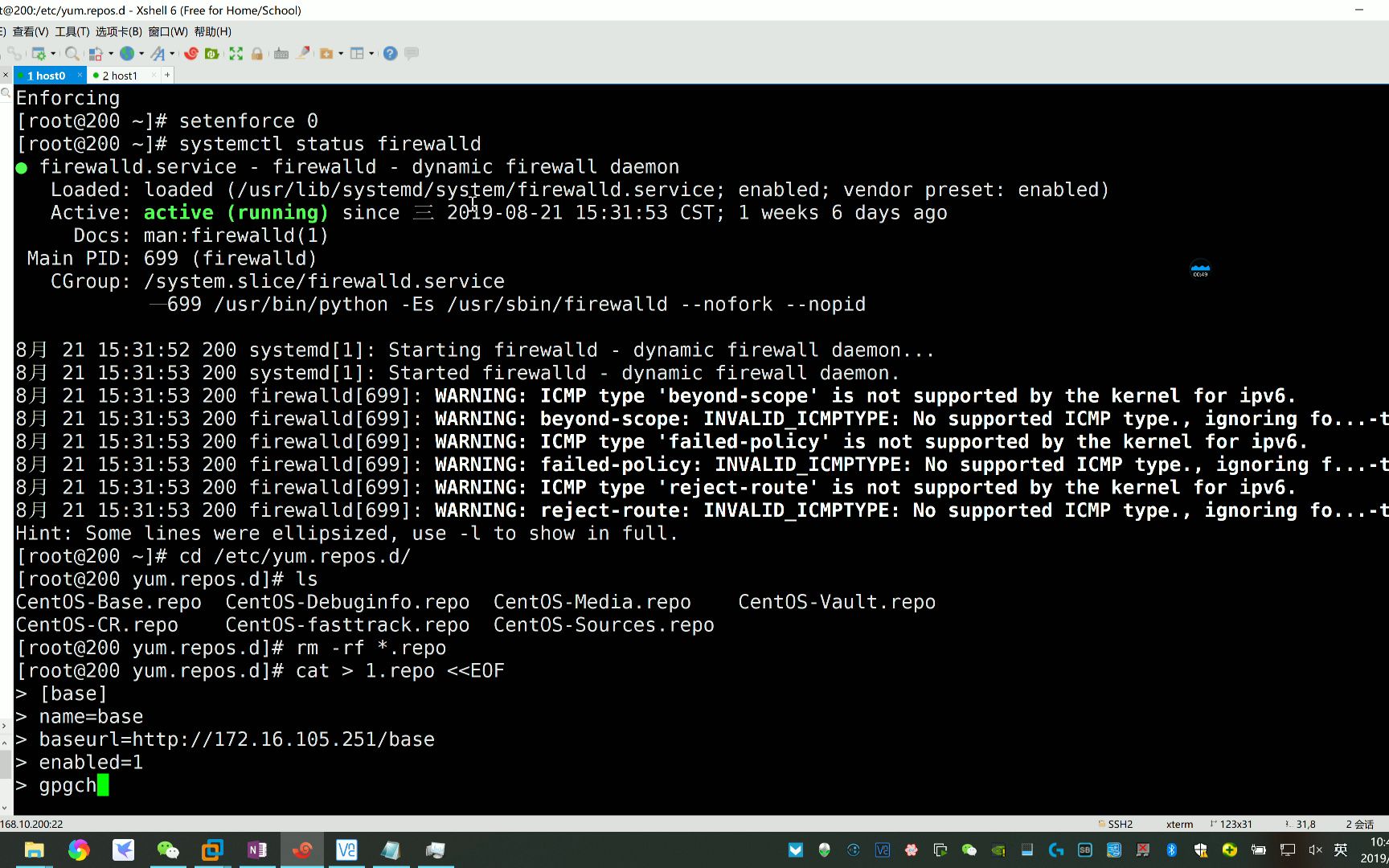This screenshot has height=868, width=1389.
Task: Click the battery power tray icon
Action: pyautogui.click(x=1259, y=850)
